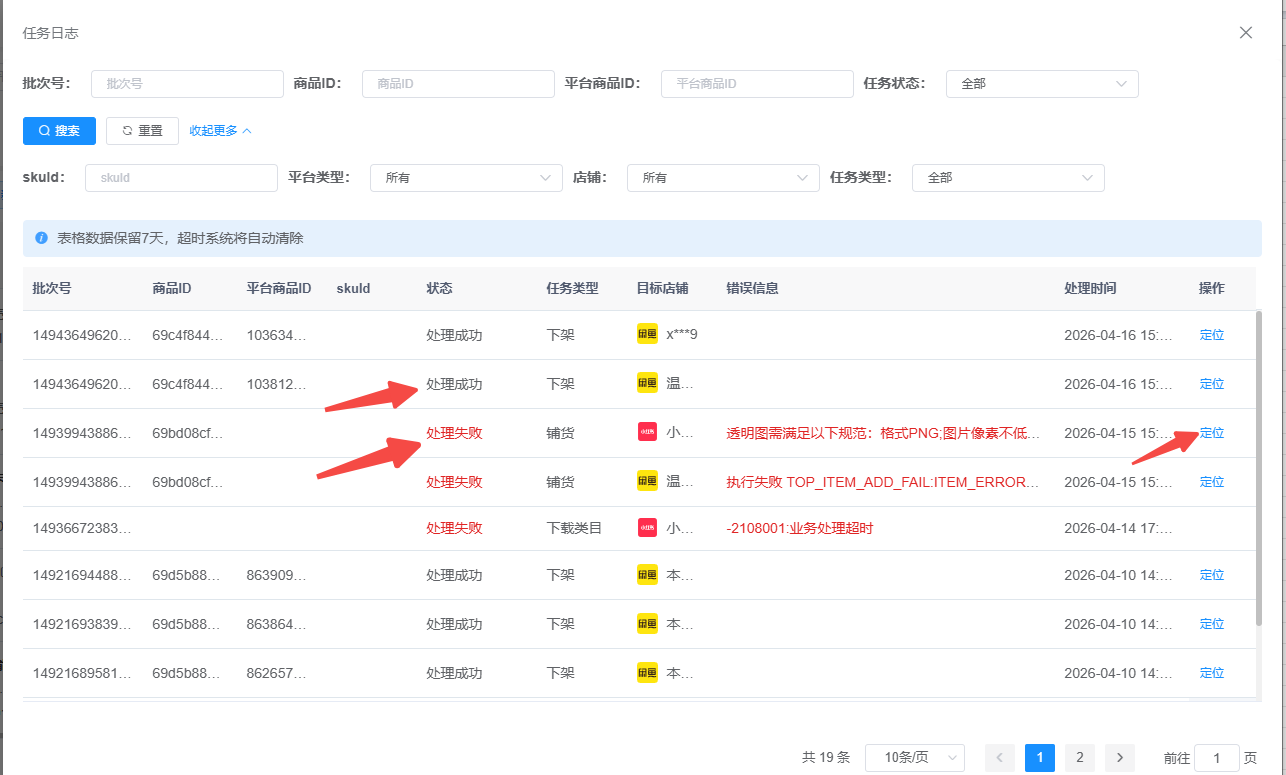Click 定位 in the TOP_ITEM_ADD_FAIL row
Screen dimensions: 1286x775
coord(1212,482)
